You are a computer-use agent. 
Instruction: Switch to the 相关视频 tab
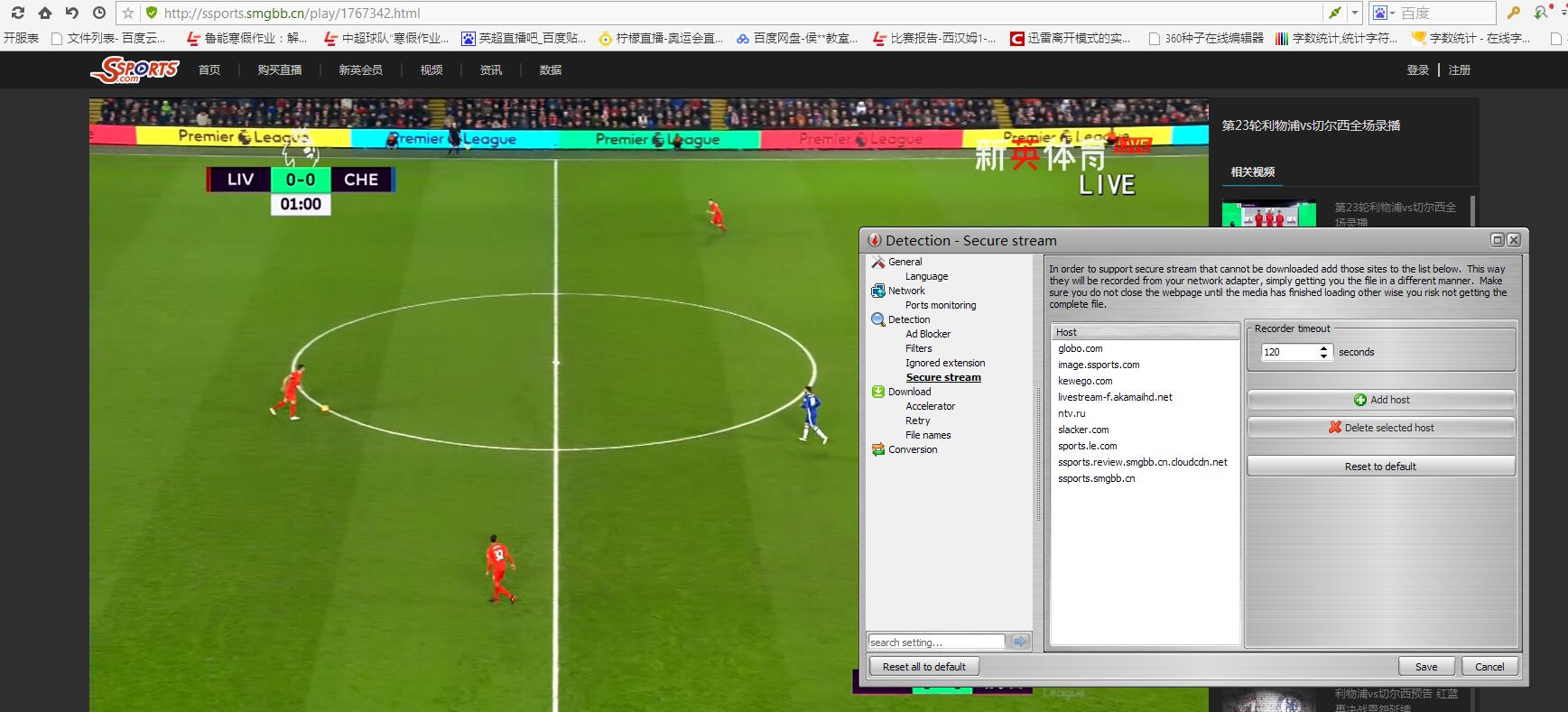point(1253,171)
